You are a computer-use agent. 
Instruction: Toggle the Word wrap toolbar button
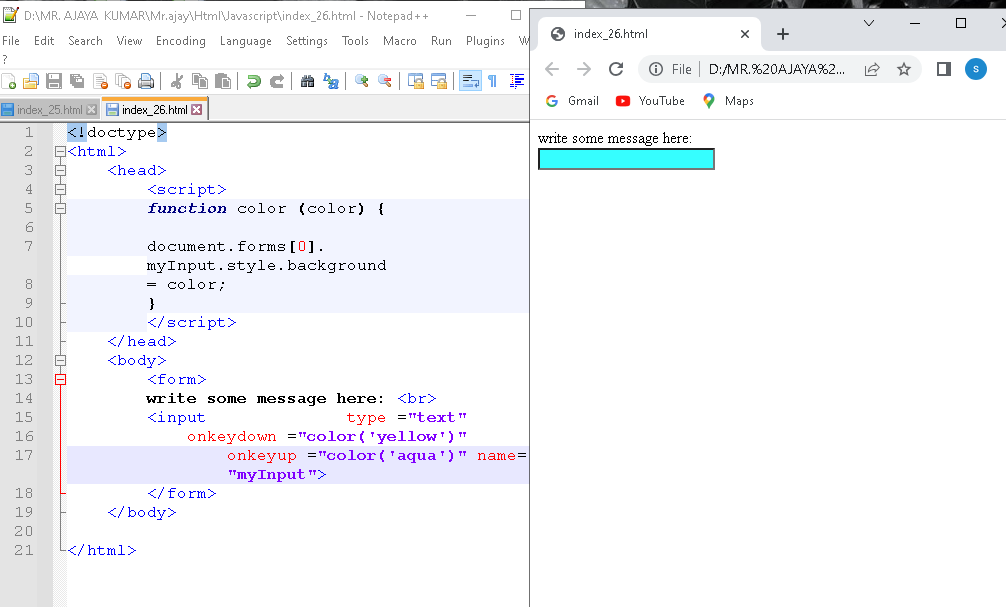[x=469, y=82]
